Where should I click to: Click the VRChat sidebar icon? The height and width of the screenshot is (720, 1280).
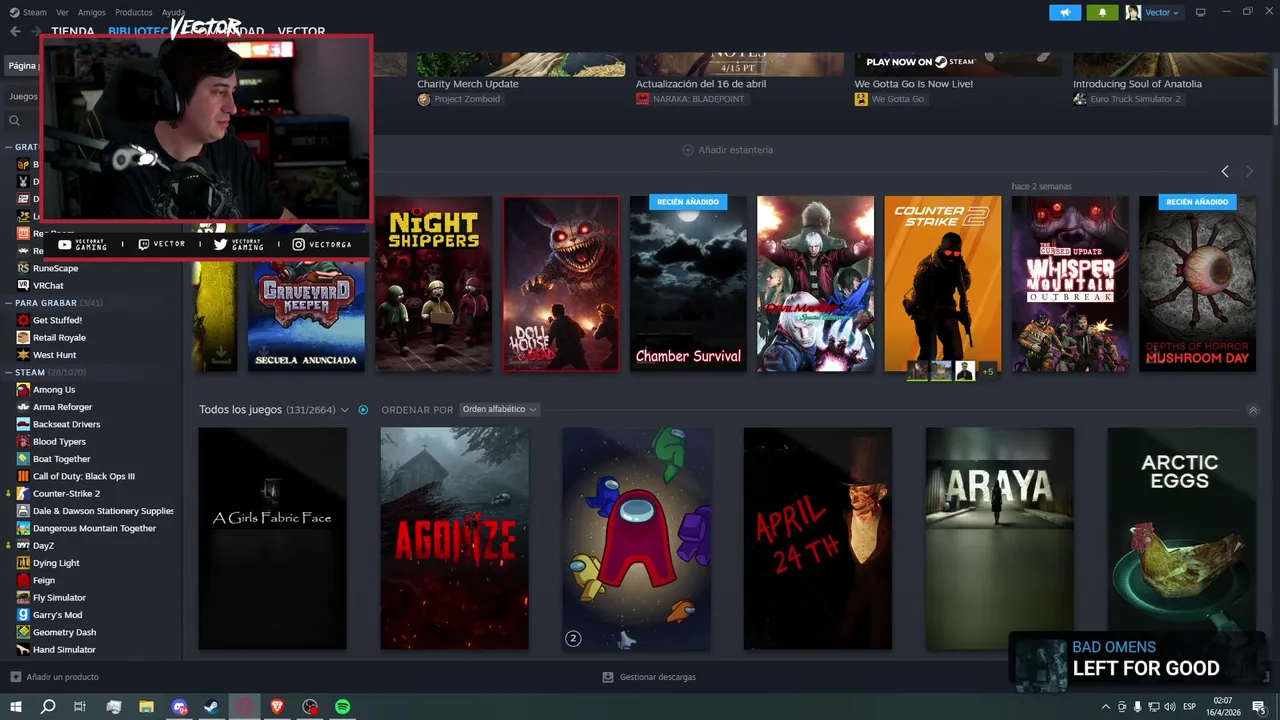(23, 285)
